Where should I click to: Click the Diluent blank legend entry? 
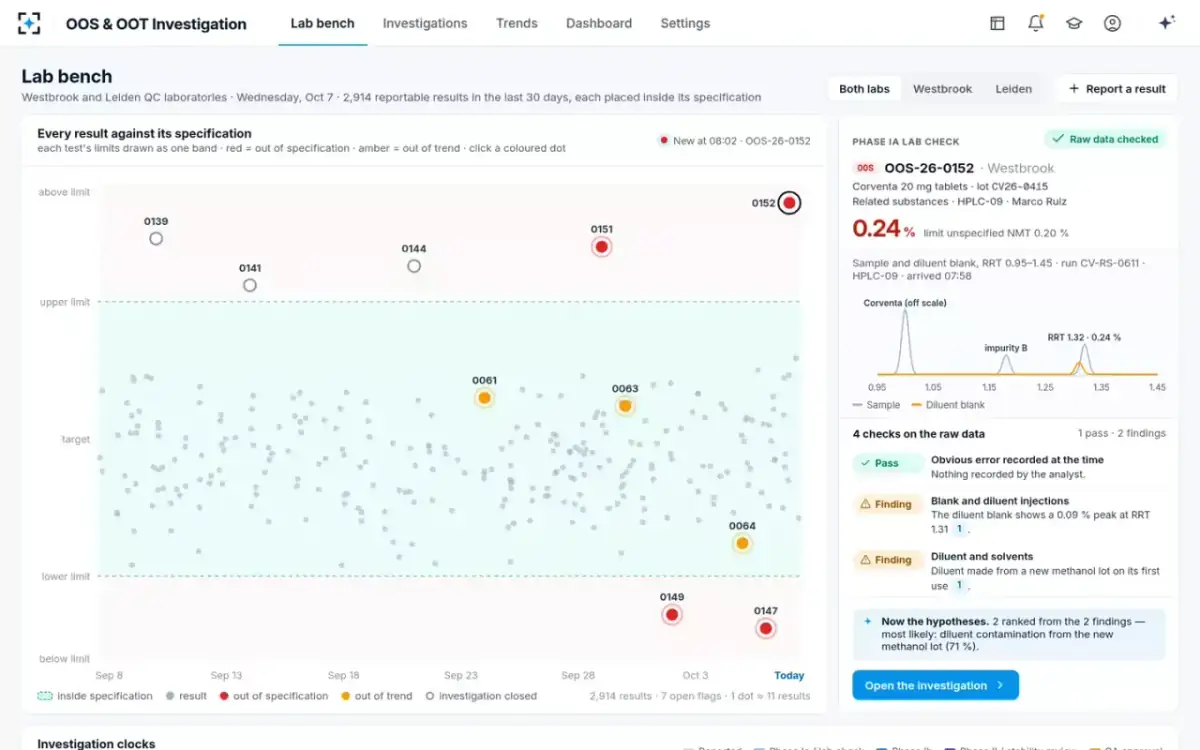tap(948, 405)
